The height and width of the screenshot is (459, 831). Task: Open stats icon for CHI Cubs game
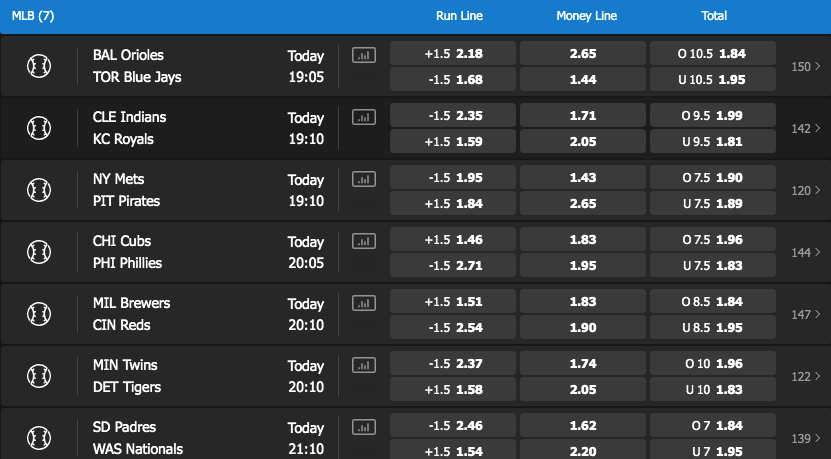point(364,241)
